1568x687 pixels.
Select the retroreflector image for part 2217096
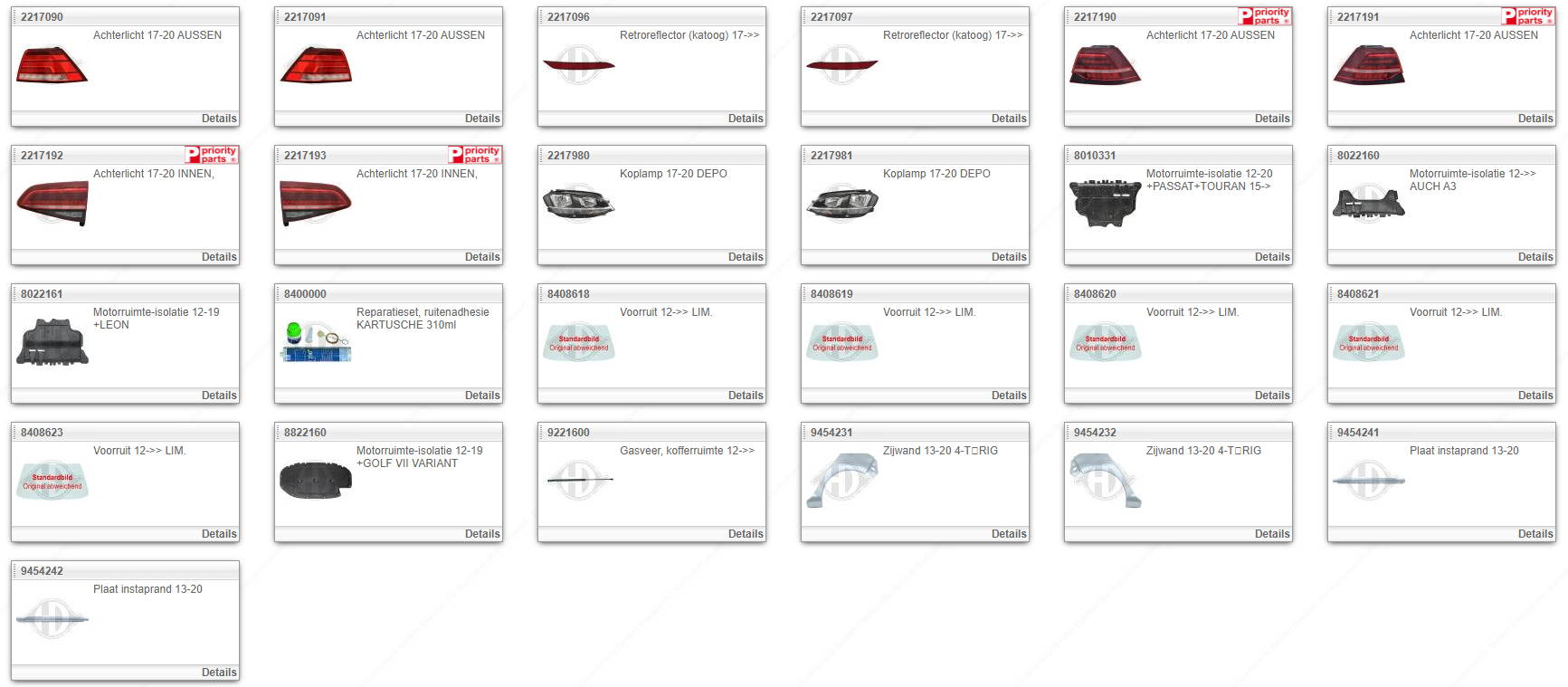pos(578,64)
